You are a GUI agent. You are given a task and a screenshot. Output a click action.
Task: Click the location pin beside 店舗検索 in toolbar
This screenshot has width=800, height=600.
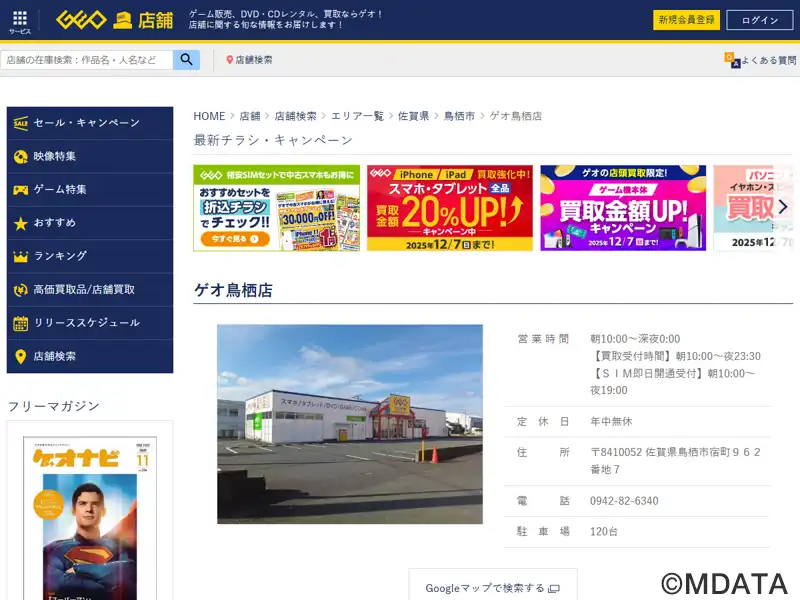click(x=230, y=60)
